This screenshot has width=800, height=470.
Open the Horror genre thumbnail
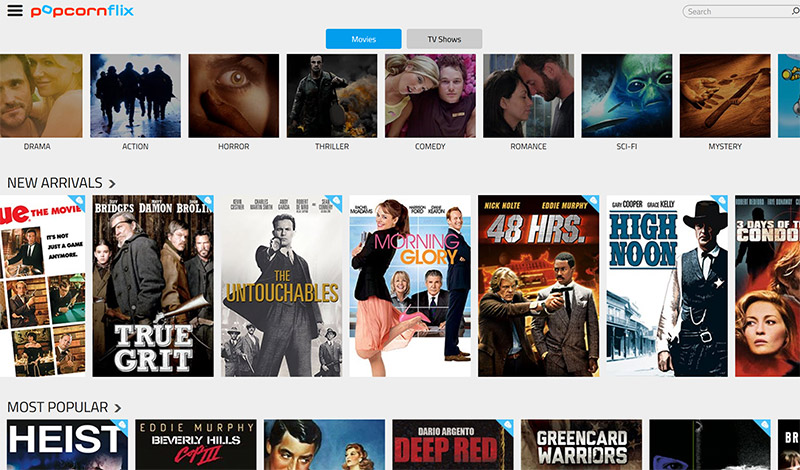[x=234, y=96]
